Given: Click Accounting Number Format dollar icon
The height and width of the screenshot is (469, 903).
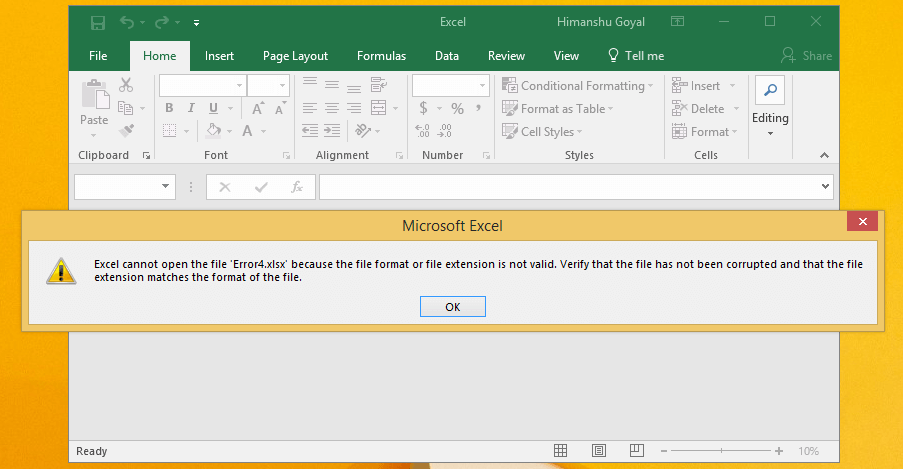Looking at the screenshot, I should [x=423, y=108].
